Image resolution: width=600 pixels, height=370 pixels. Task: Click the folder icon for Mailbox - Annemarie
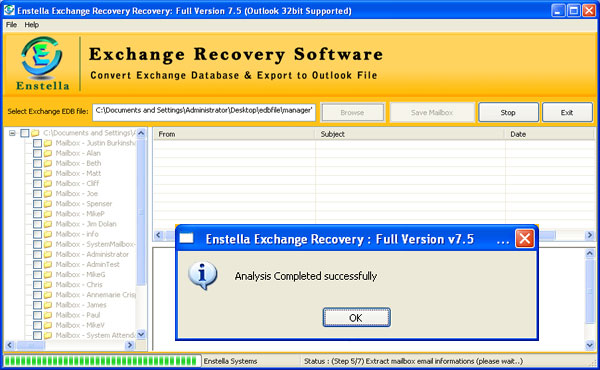click(x=48, y=295)
